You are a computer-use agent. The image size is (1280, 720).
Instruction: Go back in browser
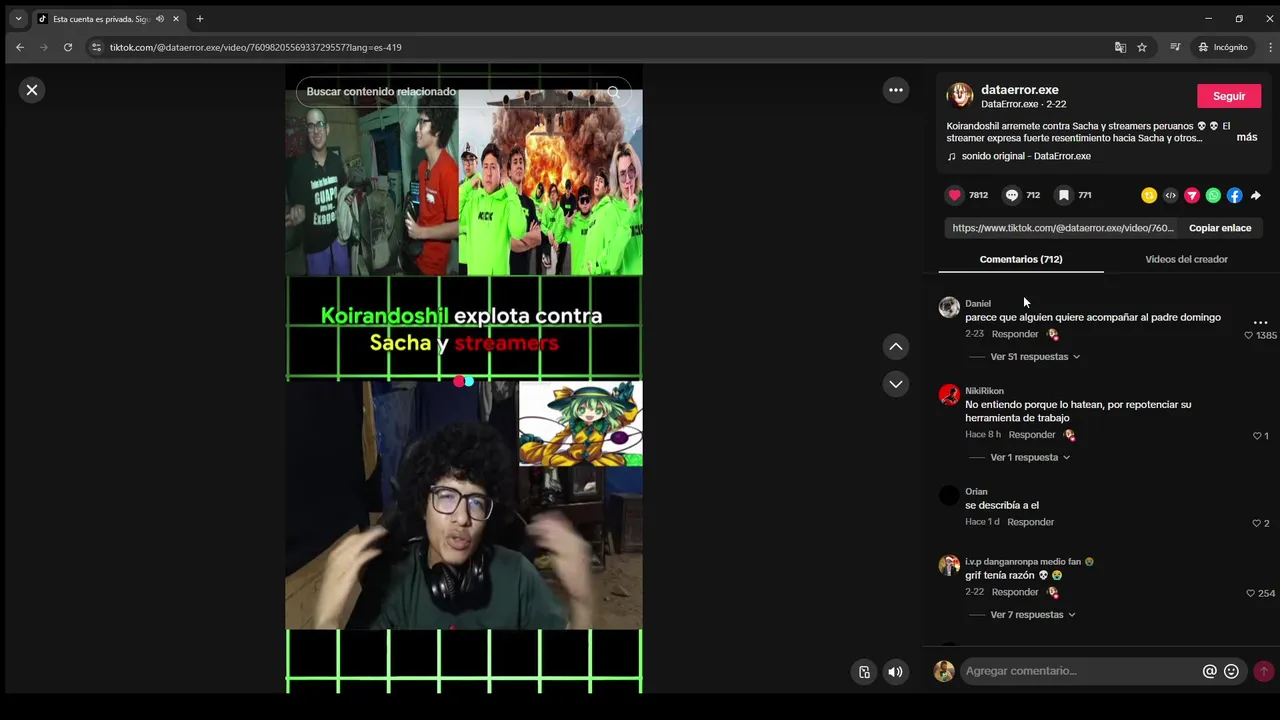[x=19, y=47]
